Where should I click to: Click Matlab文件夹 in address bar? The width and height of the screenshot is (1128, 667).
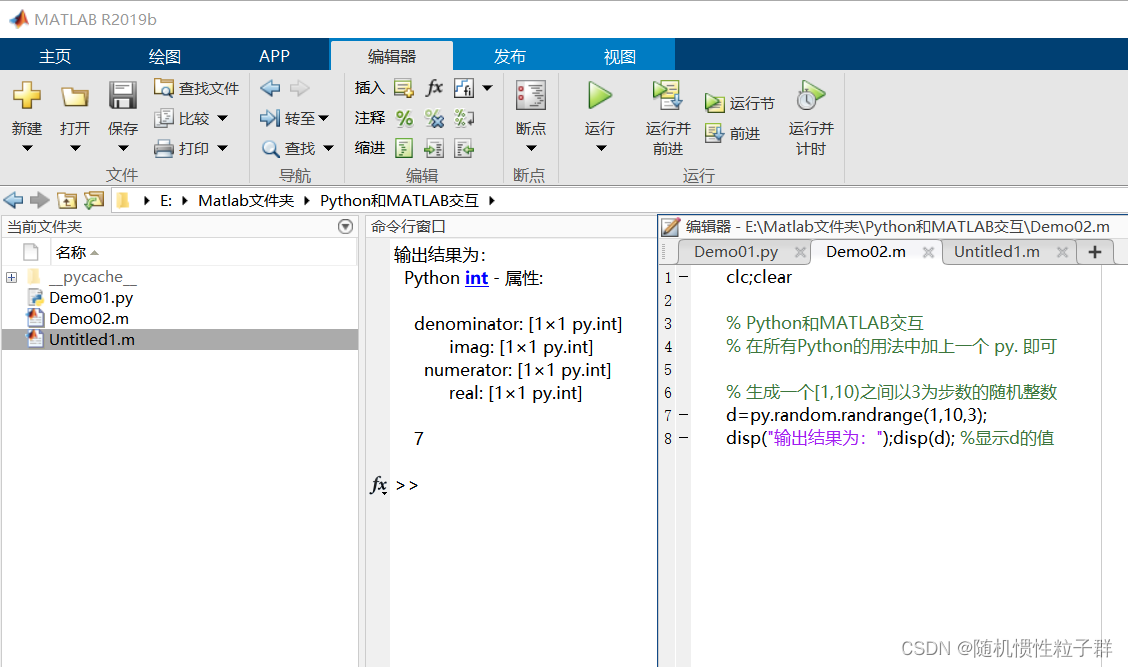point(246,201)
